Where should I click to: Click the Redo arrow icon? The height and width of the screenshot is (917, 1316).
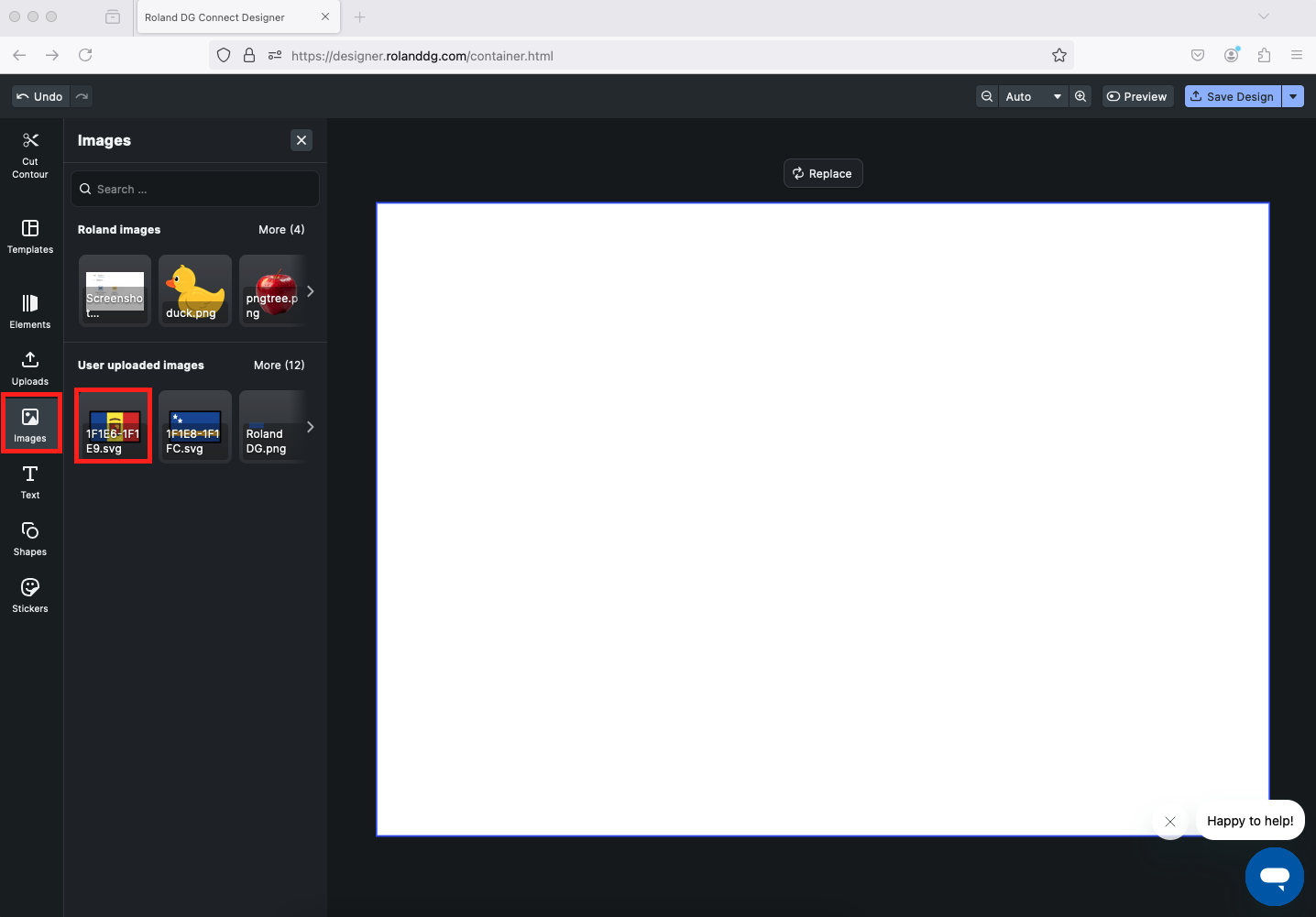coord(82,96)
